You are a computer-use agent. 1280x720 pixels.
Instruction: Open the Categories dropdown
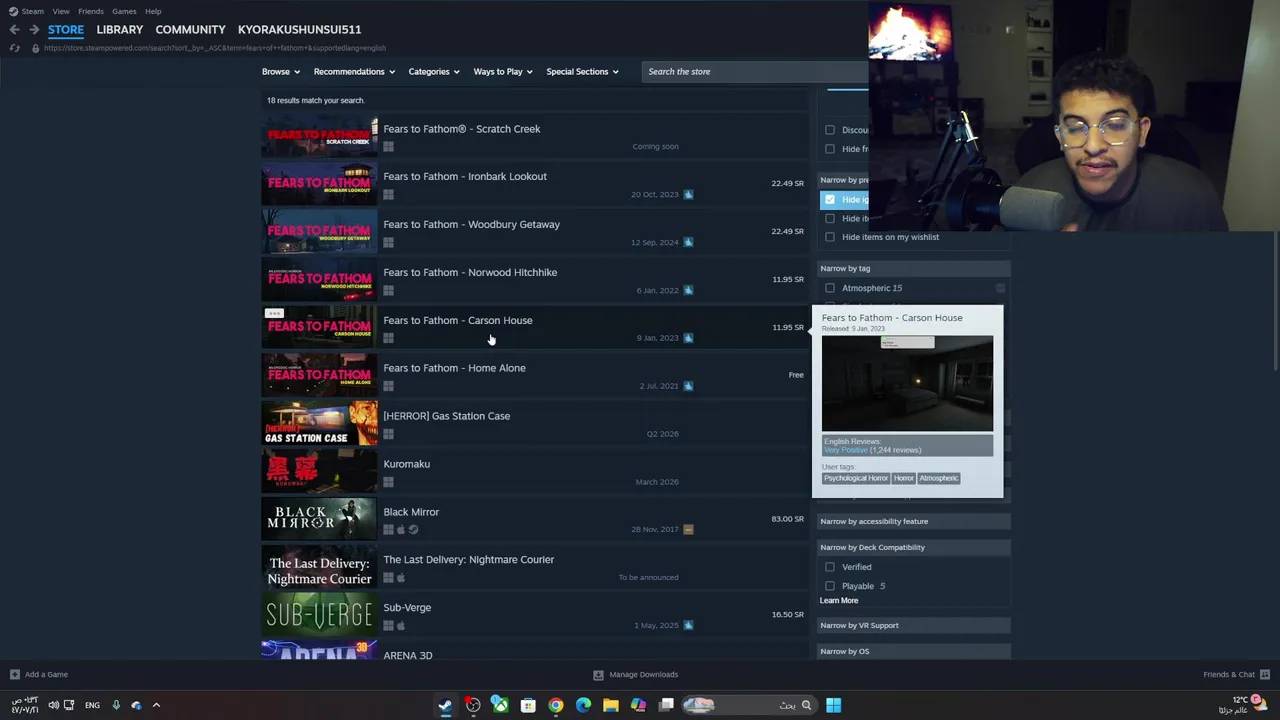[434, 71]
